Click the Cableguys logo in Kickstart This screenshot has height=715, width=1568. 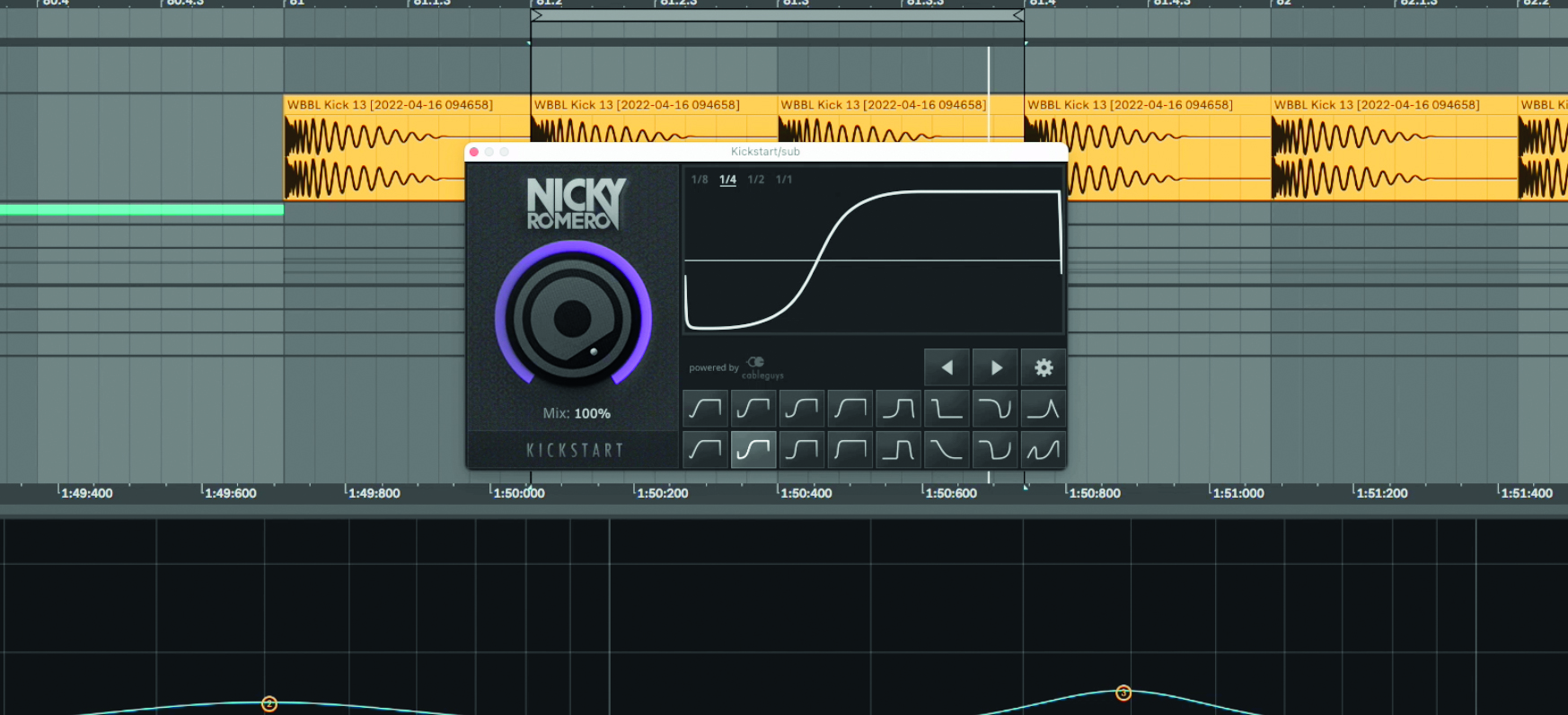[762, 368]
